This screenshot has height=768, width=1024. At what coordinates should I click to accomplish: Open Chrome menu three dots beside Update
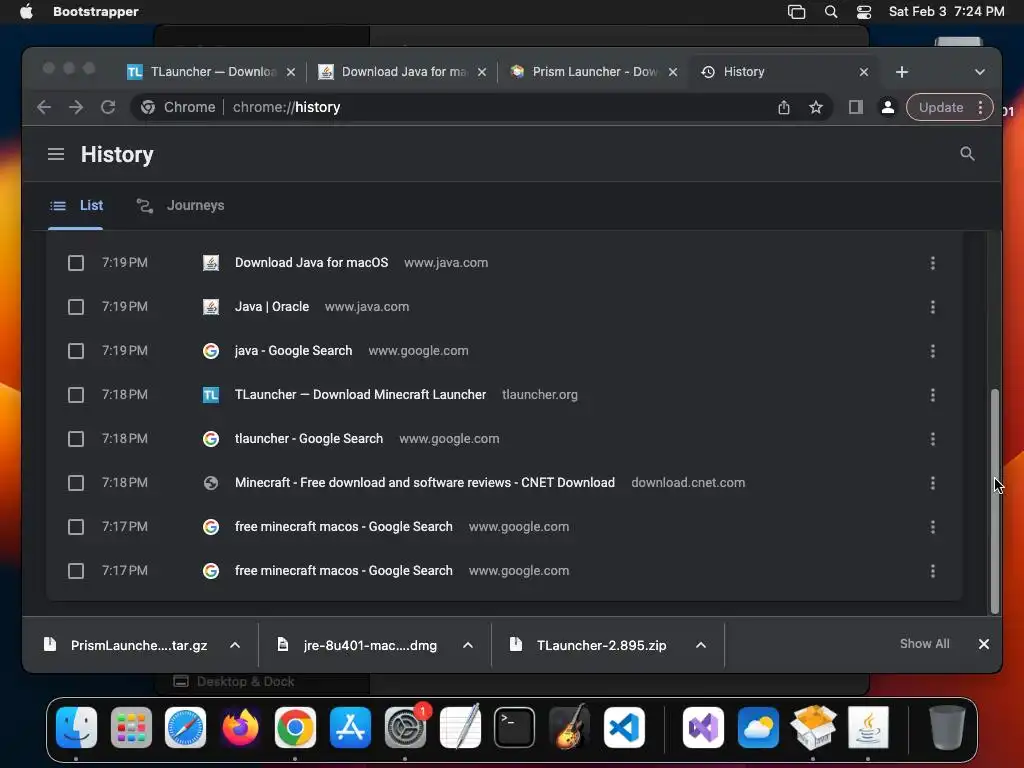(x=980, y=107)
